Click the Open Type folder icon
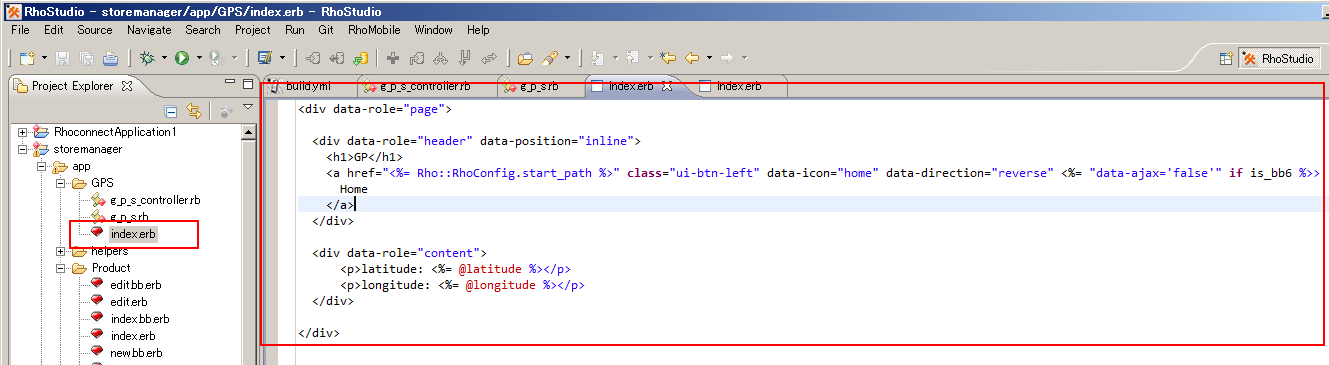Viewport: 1329px width, 365px height. (525, 58)
